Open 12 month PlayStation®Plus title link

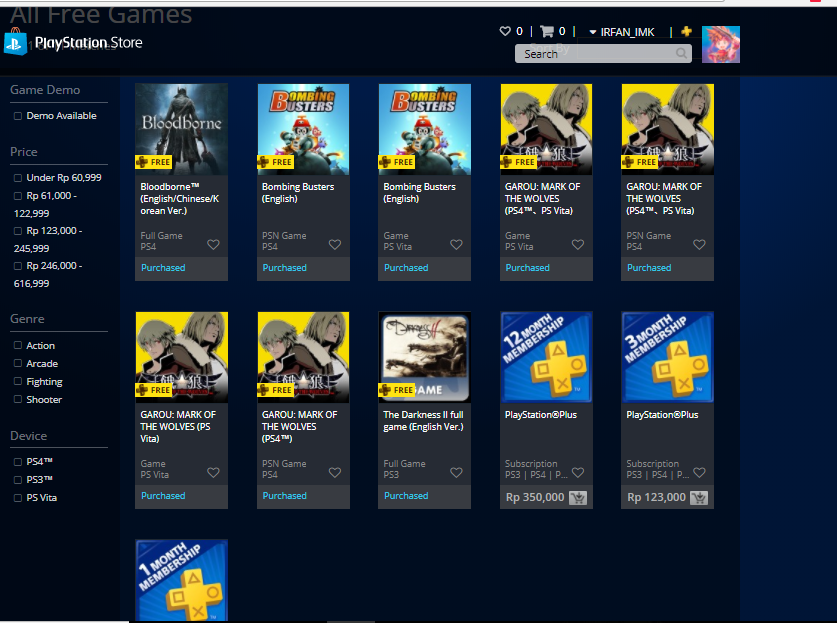pos(541,415)
